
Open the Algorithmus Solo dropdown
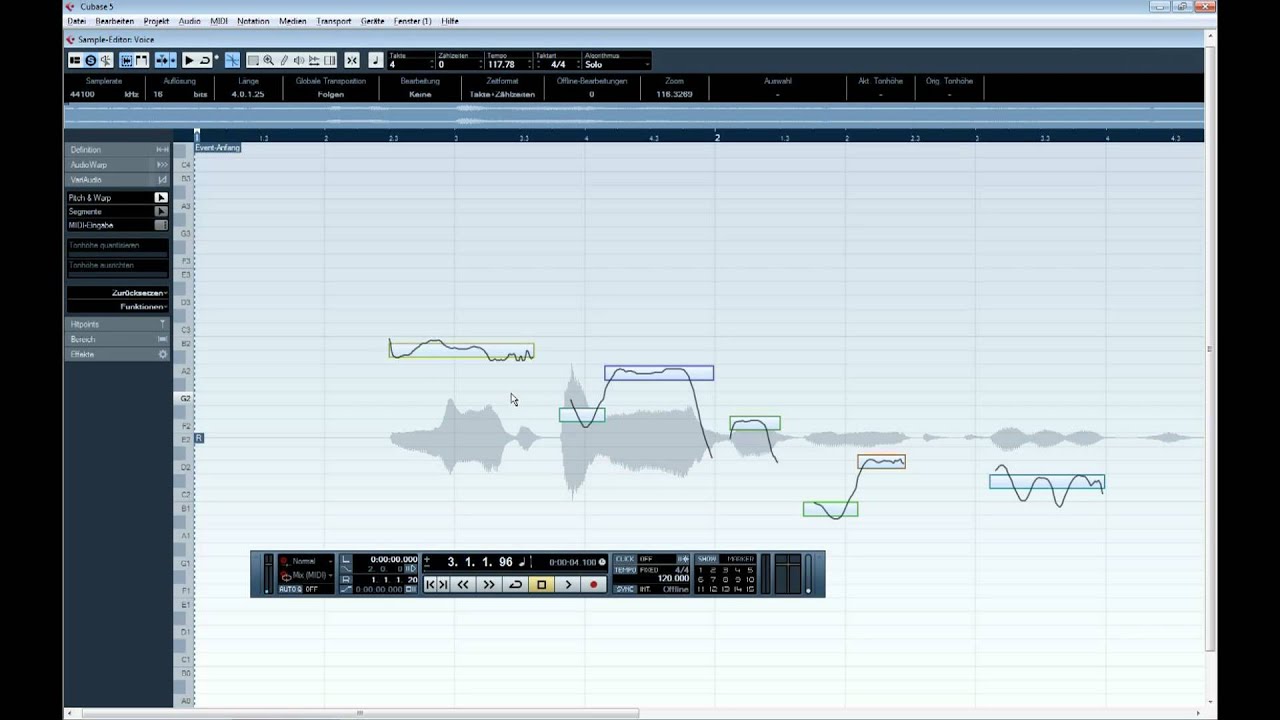(617, 65)
